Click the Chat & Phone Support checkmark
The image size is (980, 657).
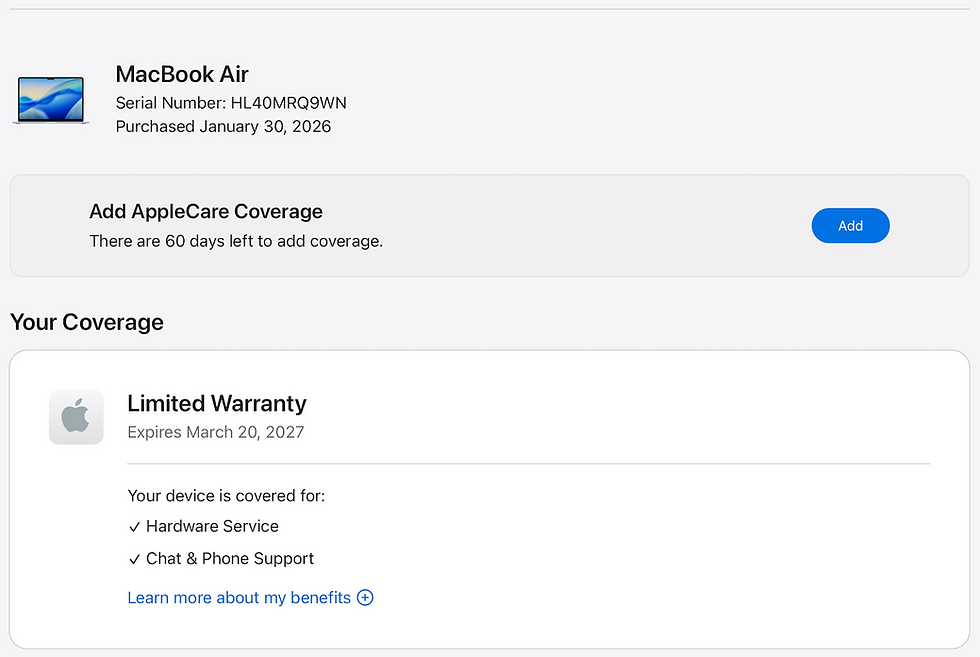134,559
